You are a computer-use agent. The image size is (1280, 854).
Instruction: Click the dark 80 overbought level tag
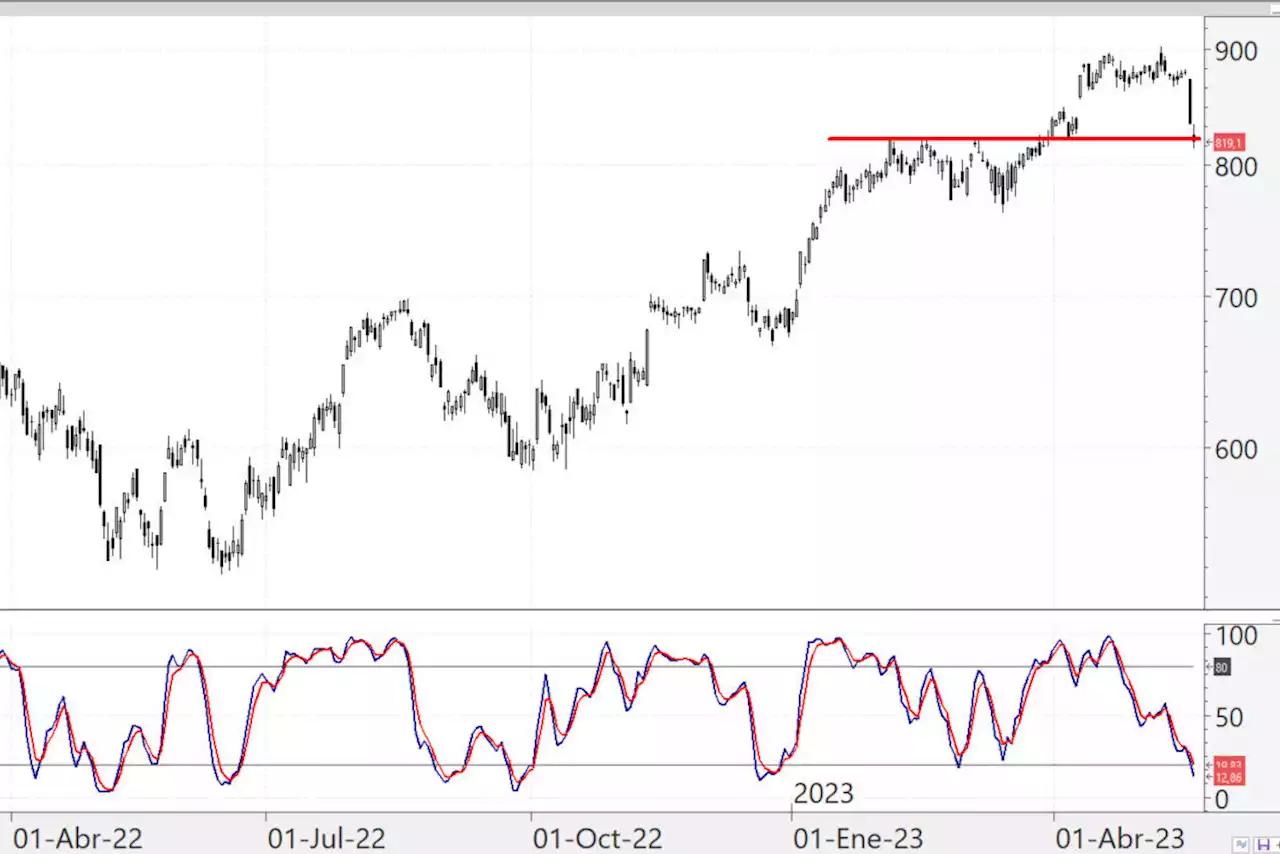pos(1222,667)
